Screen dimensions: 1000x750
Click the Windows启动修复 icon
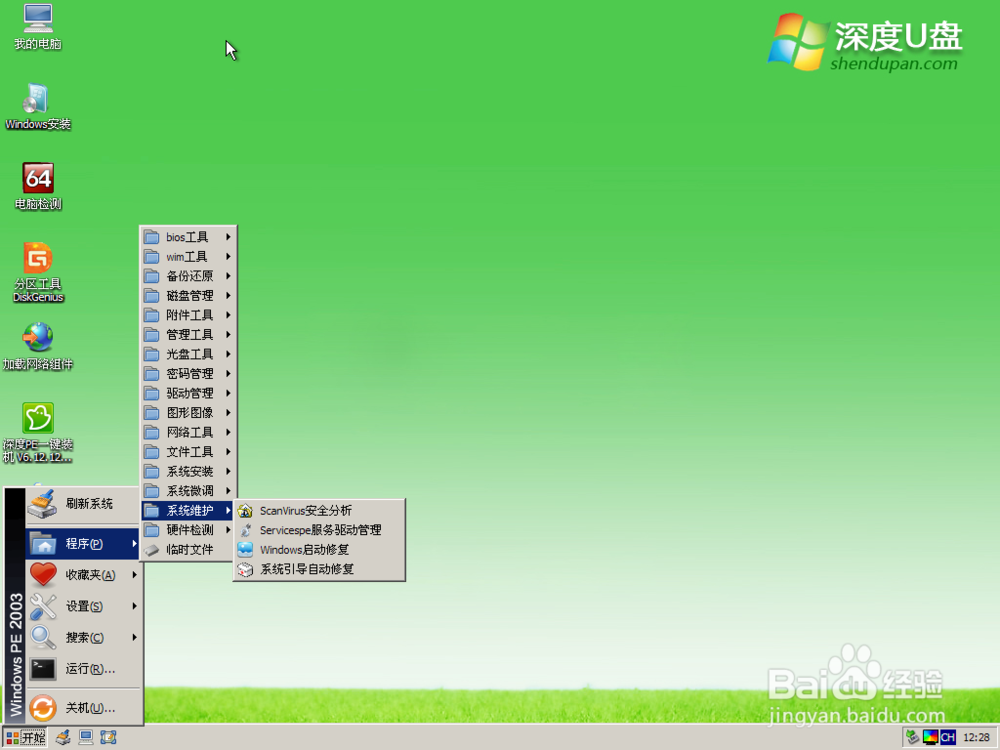[245, 550]
